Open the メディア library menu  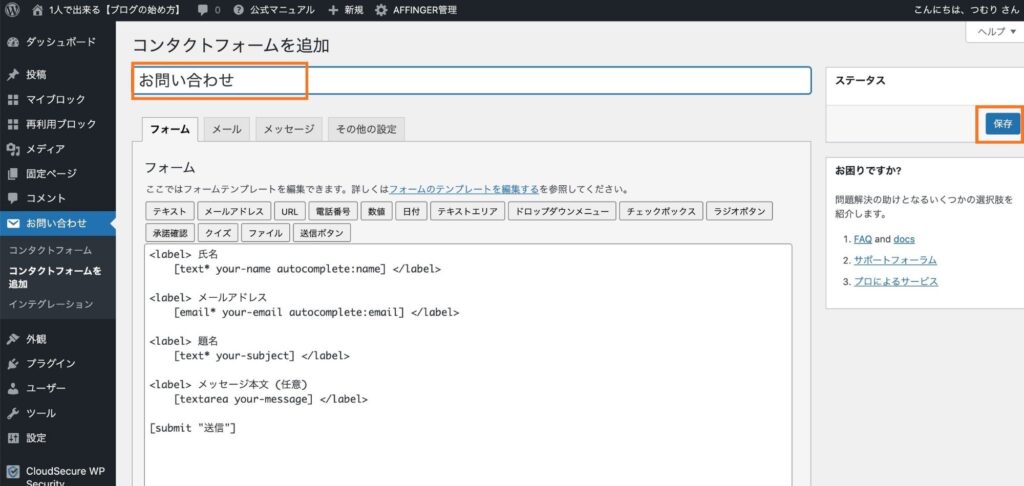tap(45, 149)
